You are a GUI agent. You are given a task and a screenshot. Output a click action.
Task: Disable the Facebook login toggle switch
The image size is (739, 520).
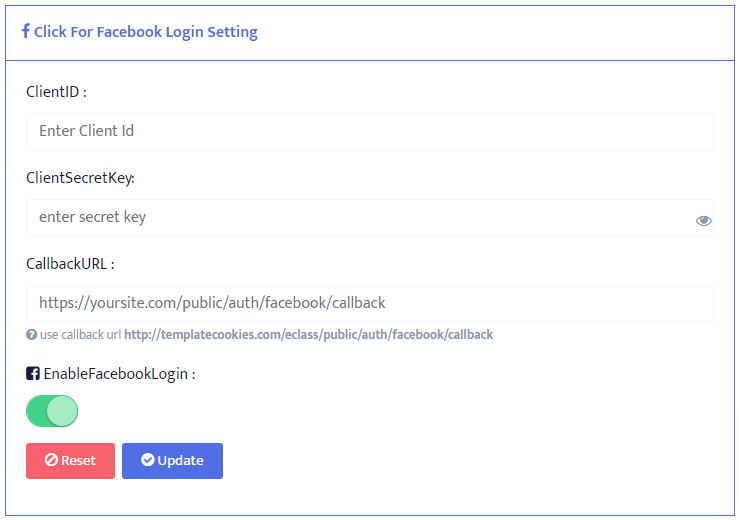(52, 411)
